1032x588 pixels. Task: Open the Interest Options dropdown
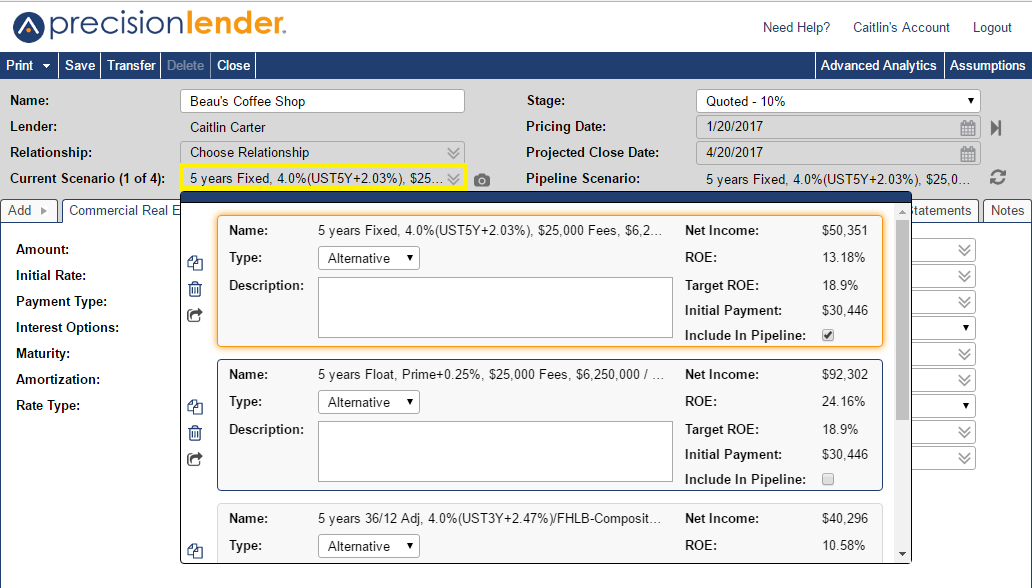(x=966, y=328)
